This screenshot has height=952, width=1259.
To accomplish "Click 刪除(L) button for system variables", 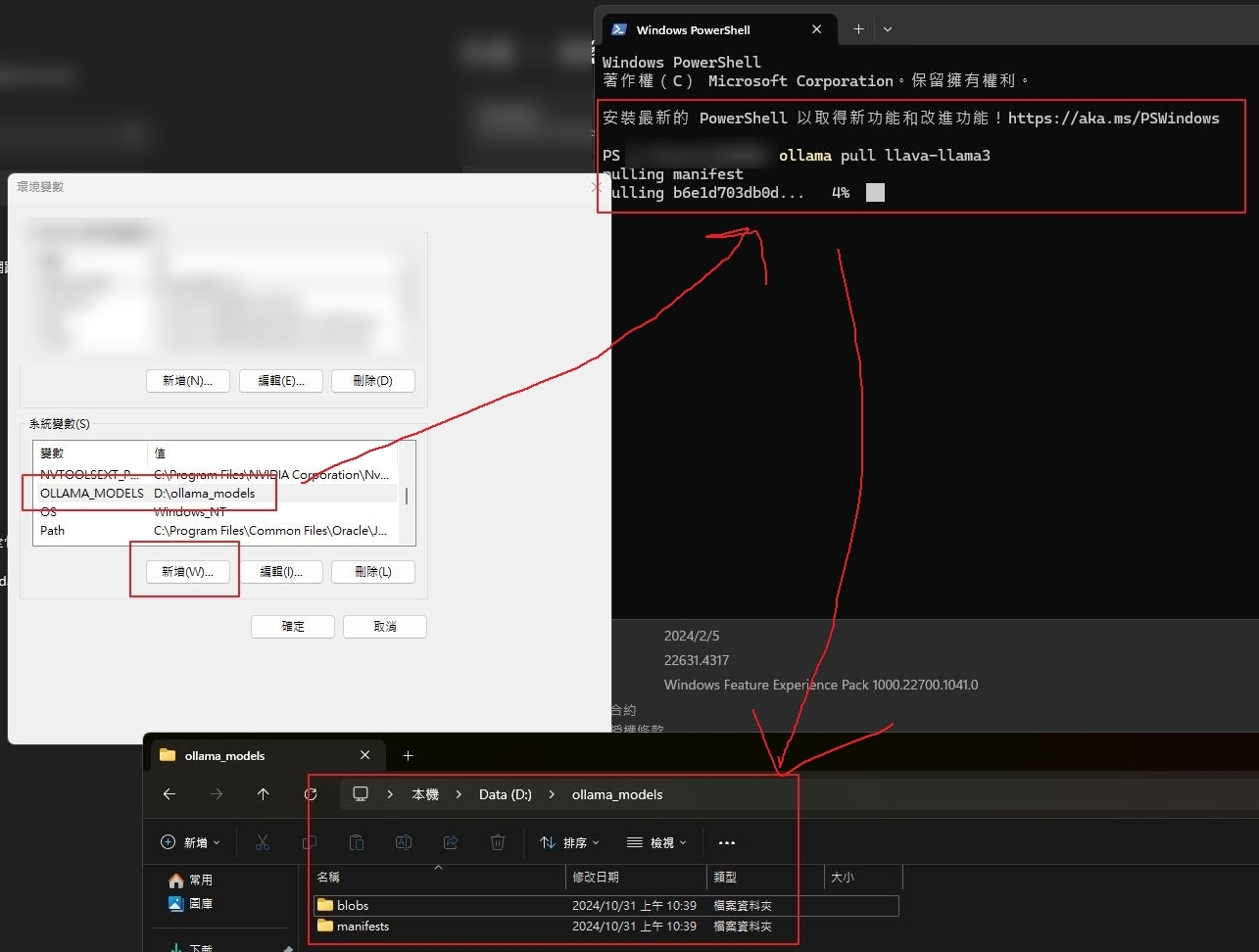I will pos(372,571).
